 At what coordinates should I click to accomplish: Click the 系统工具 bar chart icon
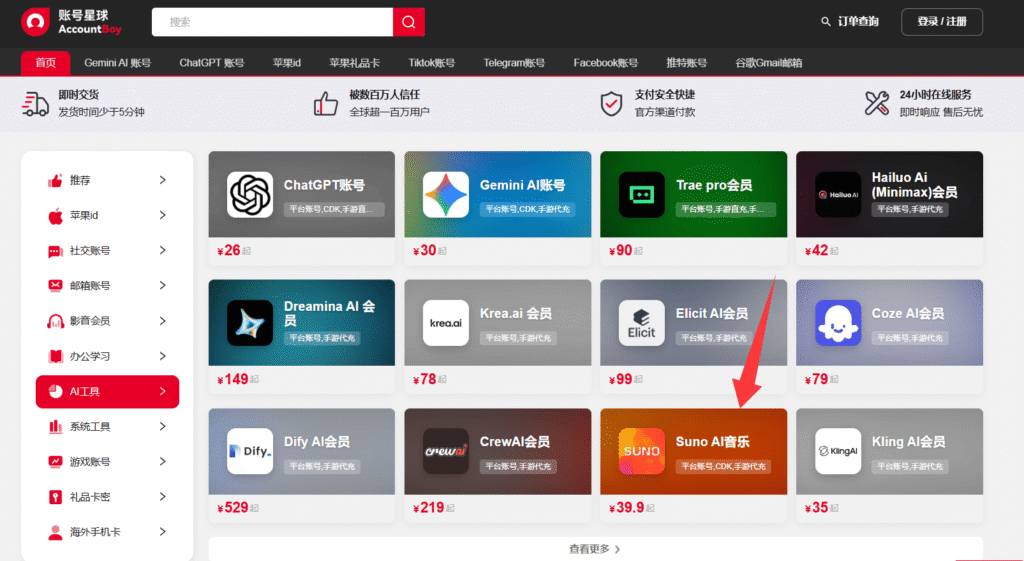[x=56, y=426]
